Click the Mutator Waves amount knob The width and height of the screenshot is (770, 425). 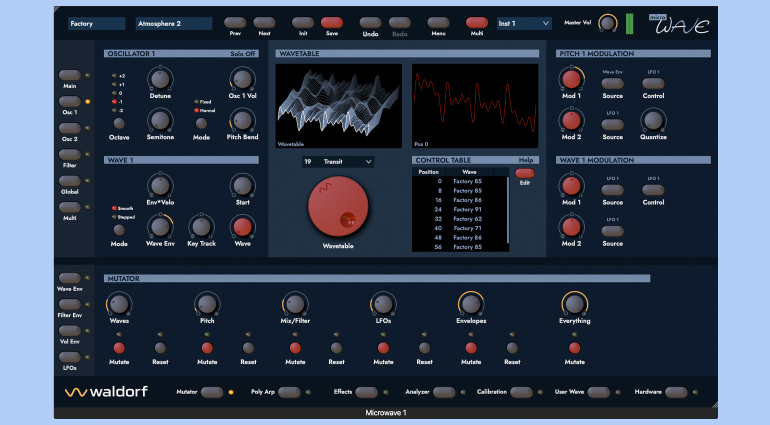point(119,304)
